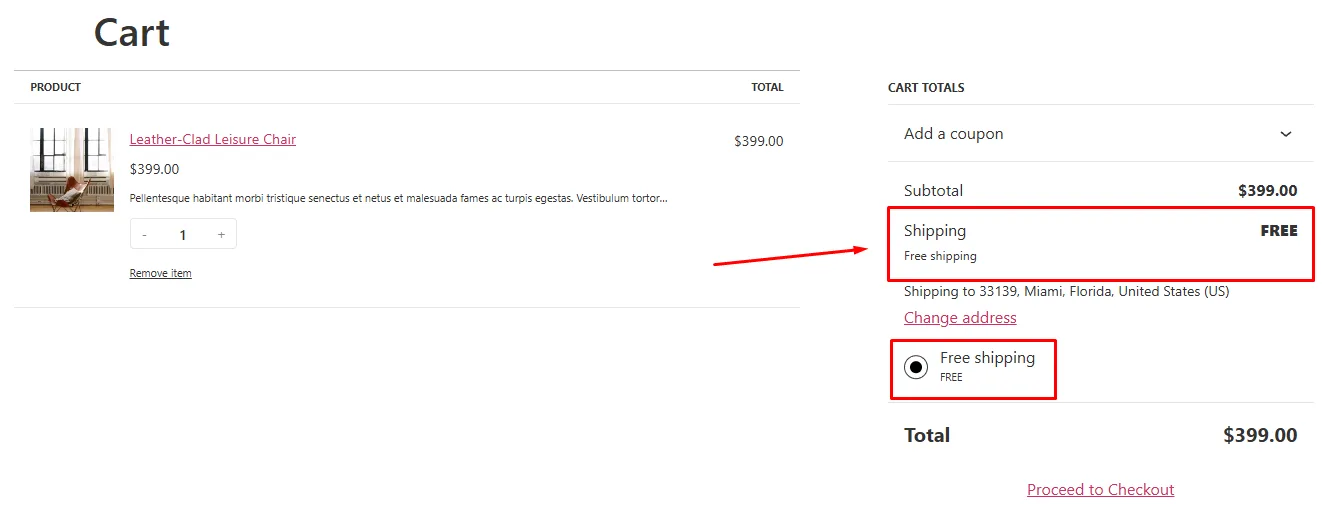The width and height of the screenshot is (1325, 529).
Task: Click the TOTAL column header
Action: 768,88
